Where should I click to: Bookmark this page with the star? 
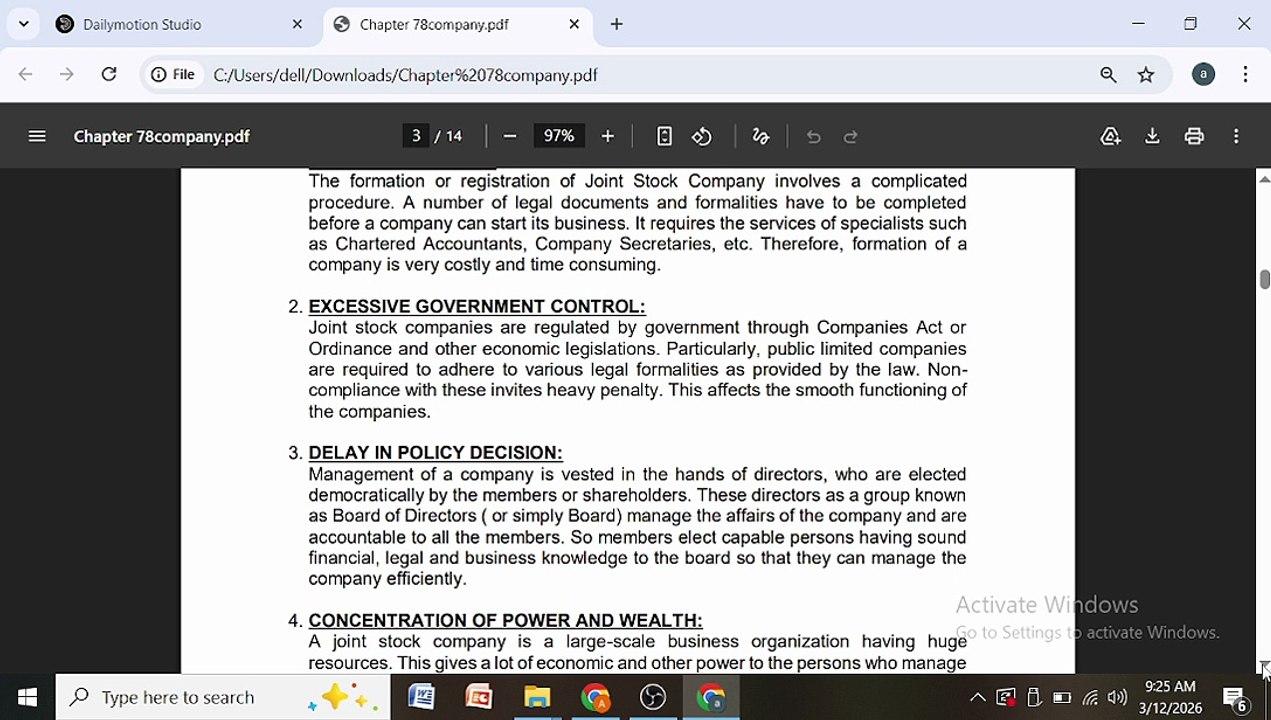click(1146, 74)
